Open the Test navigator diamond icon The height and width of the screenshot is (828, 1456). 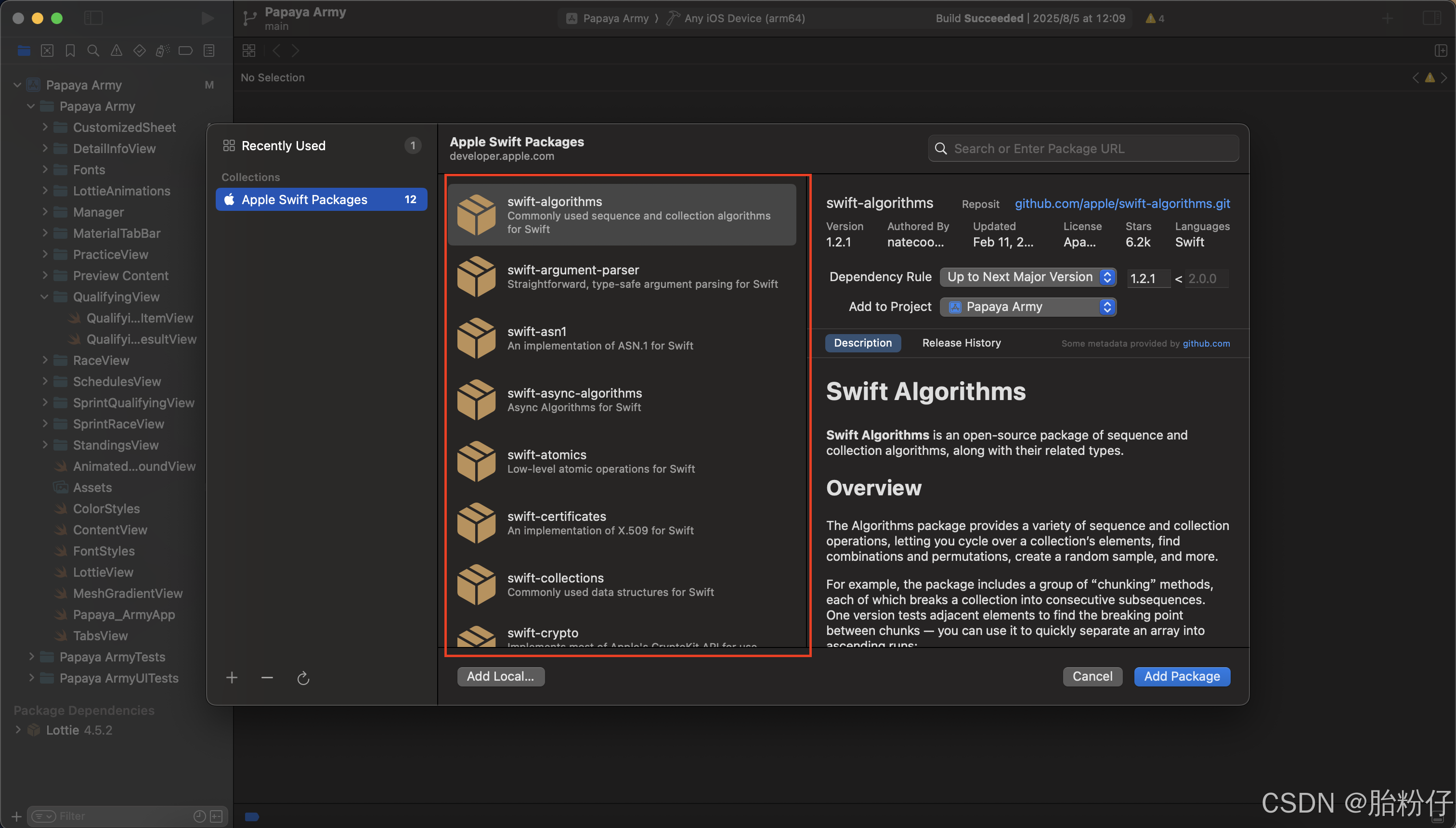[x=139, y=51]
